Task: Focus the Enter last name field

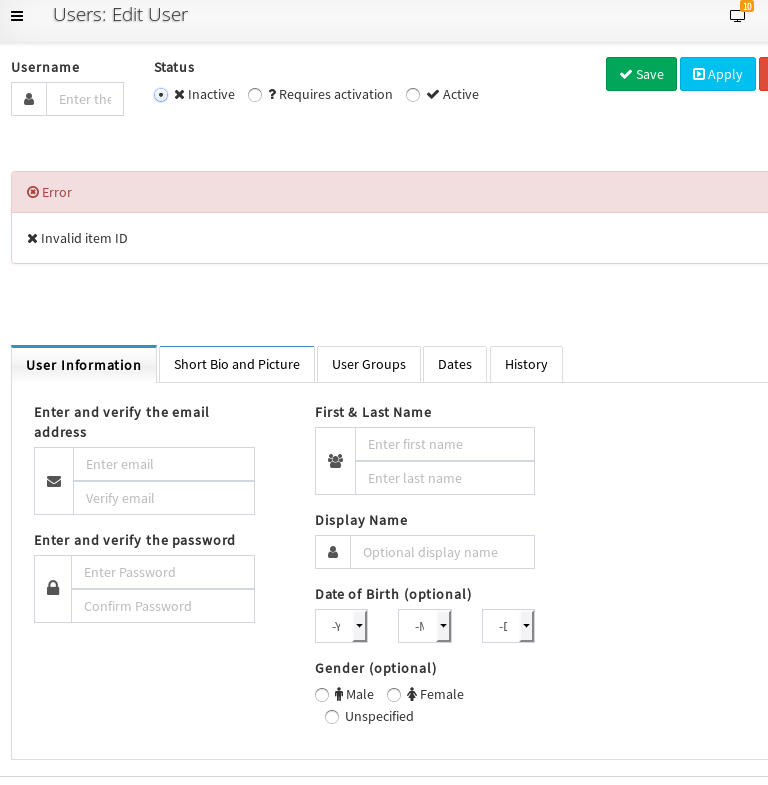Action: coord(445,478)
